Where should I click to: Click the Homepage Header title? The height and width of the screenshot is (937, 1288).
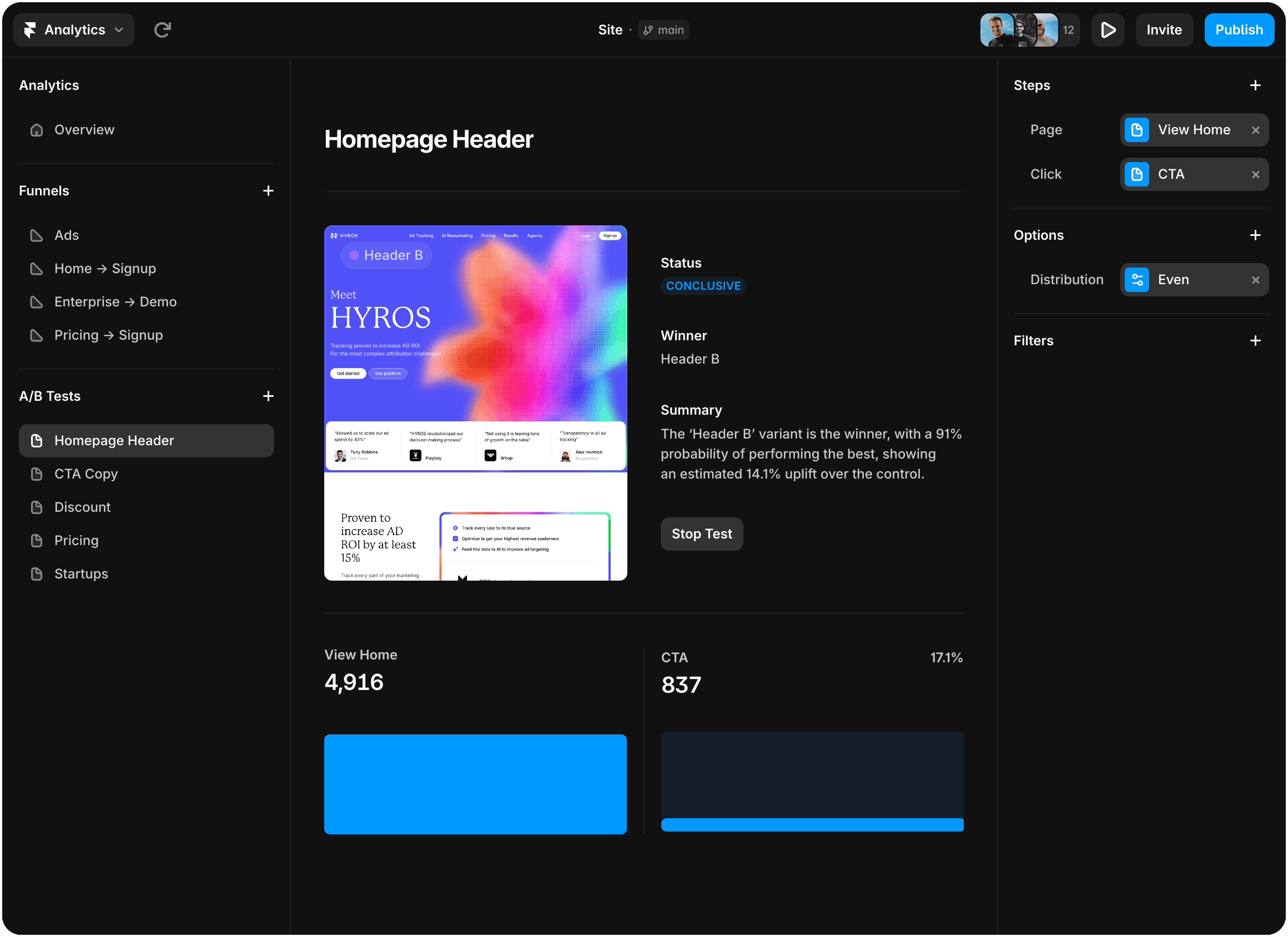[x=429, y=140]
